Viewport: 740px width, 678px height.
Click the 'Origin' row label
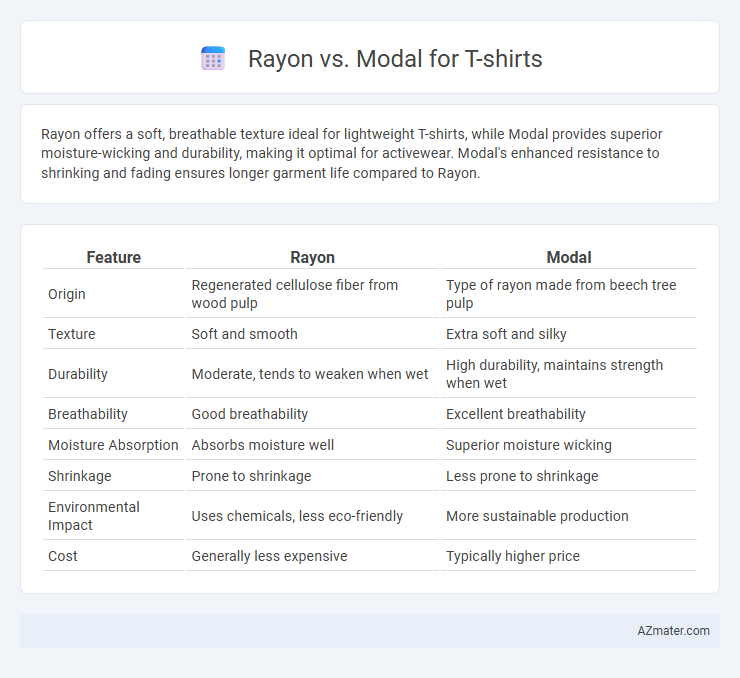(x=67, y=294)
